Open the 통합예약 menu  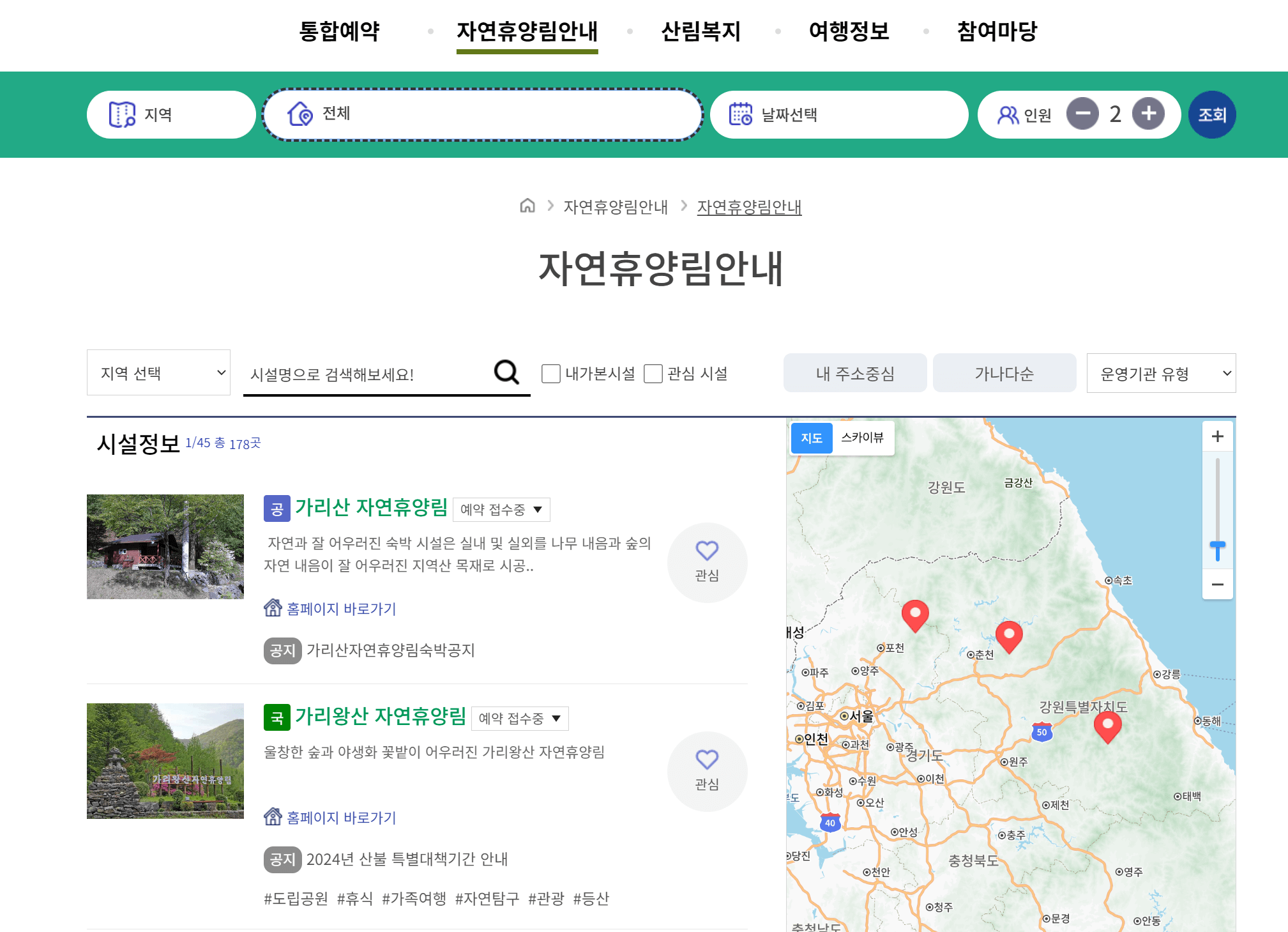coord(339,31)
